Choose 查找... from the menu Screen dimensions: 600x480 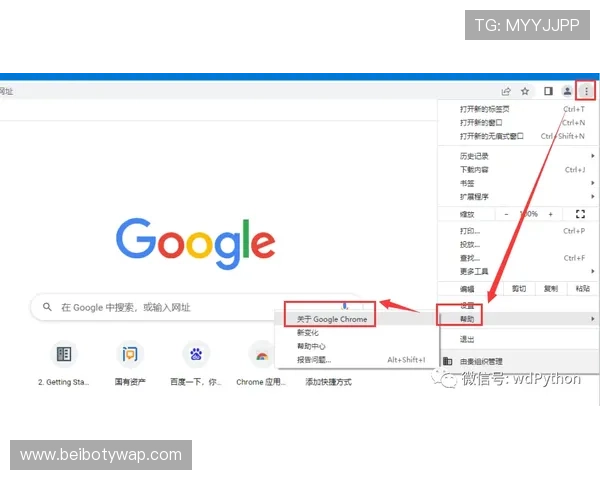coord(518,258)
